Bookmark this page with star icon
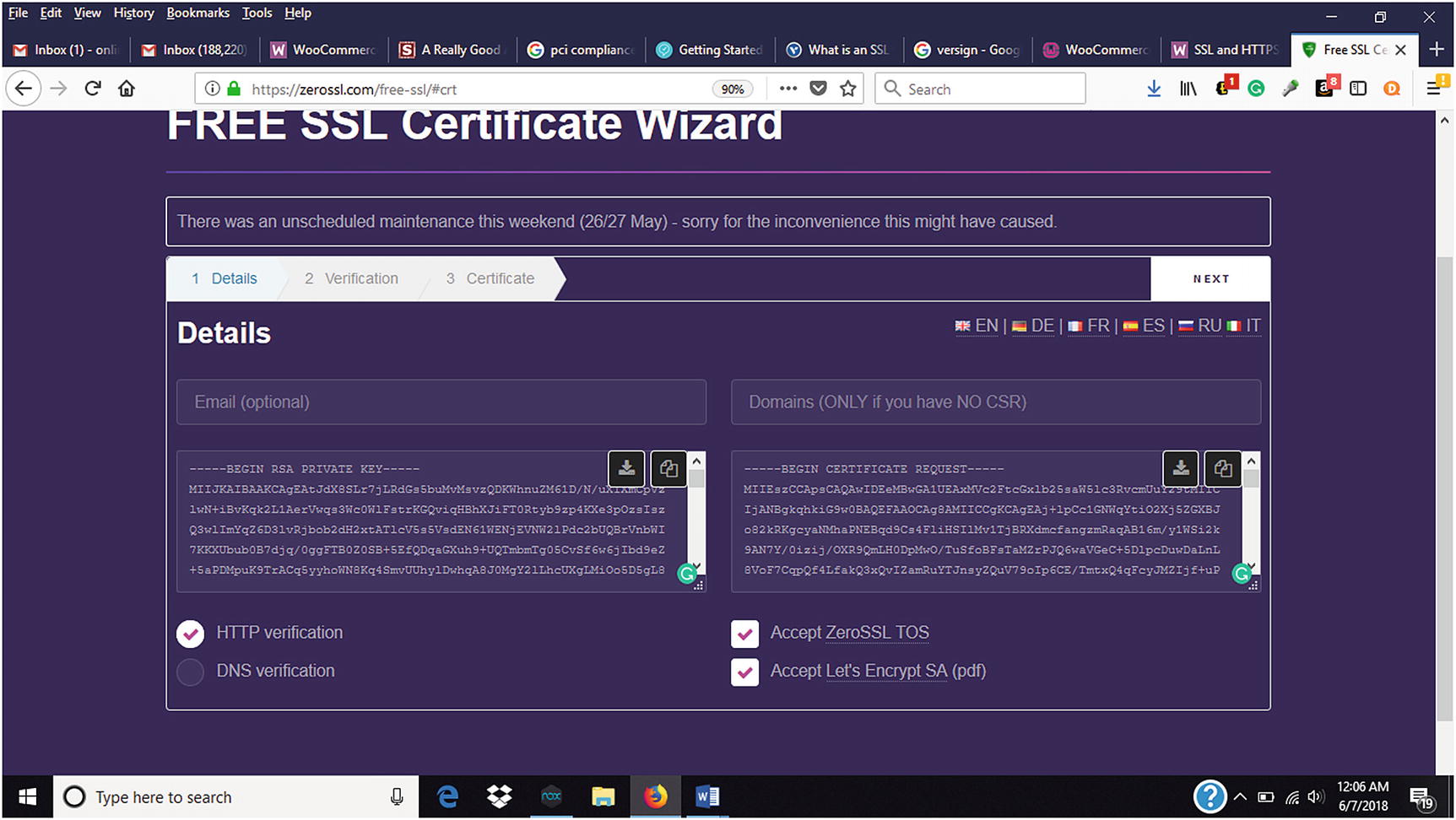 [x=848, y=89]
